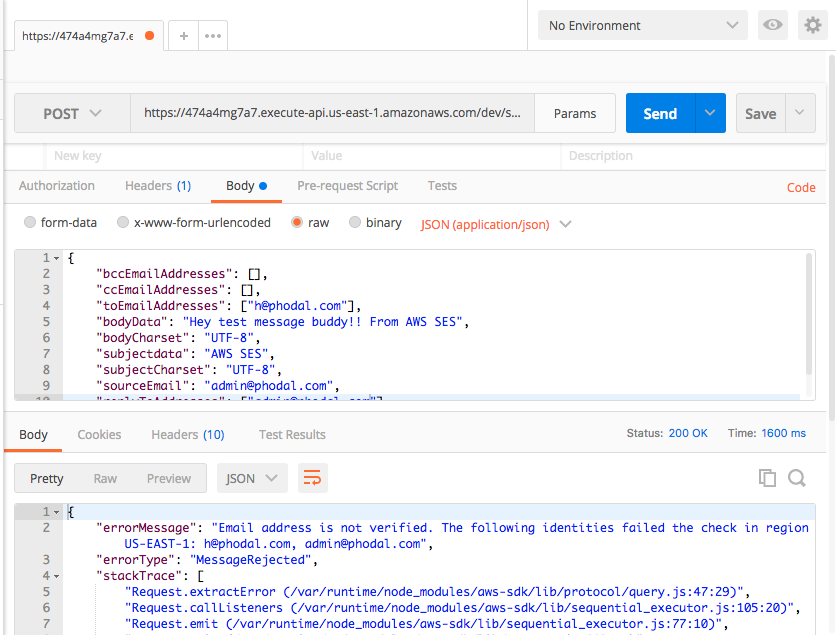
Task: Switch response view to Raw
Action: point(105,478)
